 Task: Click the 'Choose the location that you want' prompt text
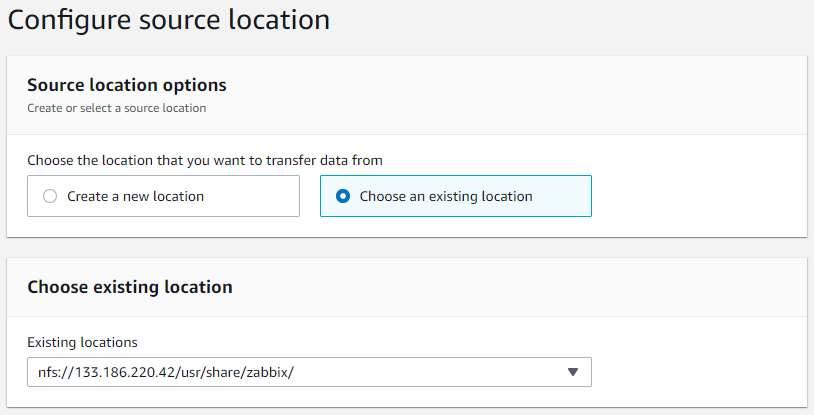click(205, 160)
